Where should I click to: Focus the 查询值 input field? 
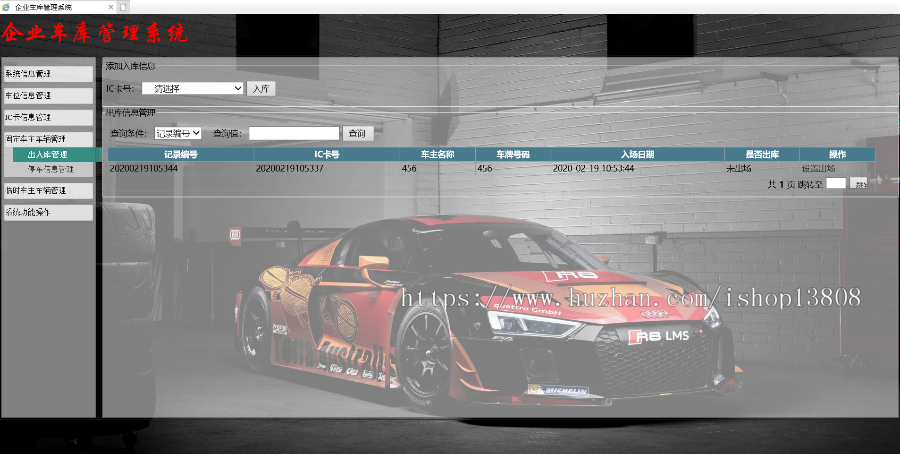coord(294,133)
